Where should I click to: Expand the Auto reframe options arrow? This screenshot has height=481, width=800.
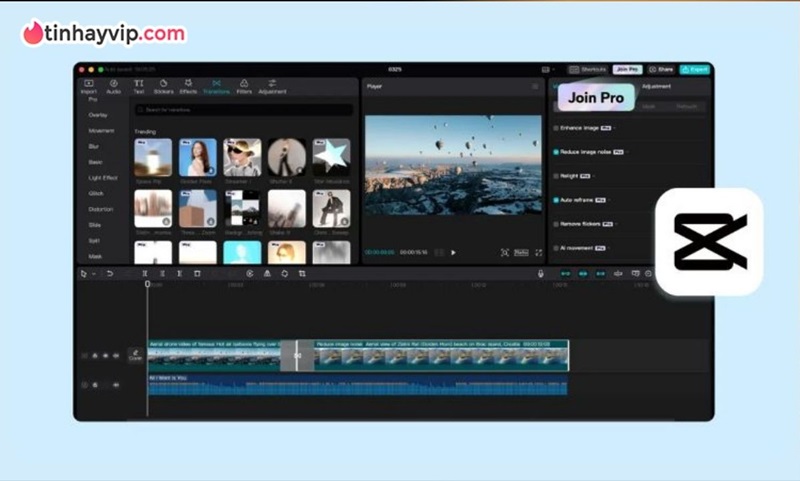pyautogui.click(x=609, y=200)
